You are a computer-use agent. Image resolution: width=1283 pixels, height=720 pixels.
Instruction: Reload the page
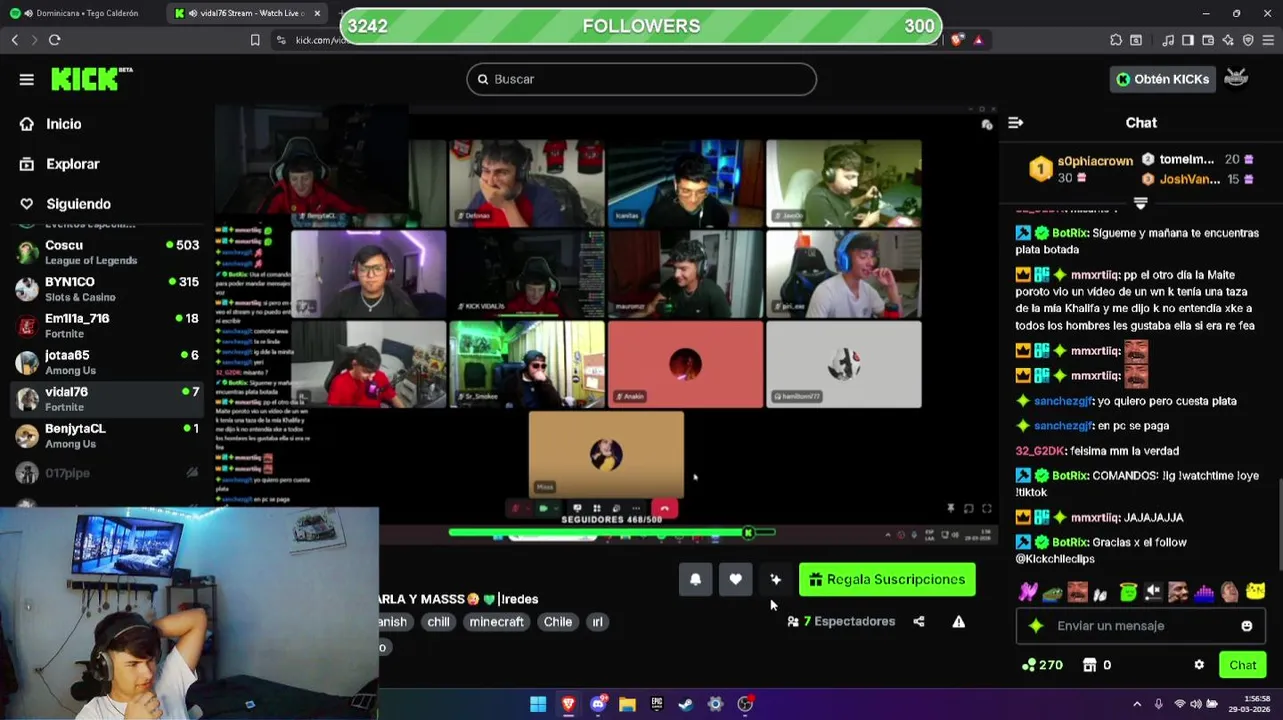point(54,40)
